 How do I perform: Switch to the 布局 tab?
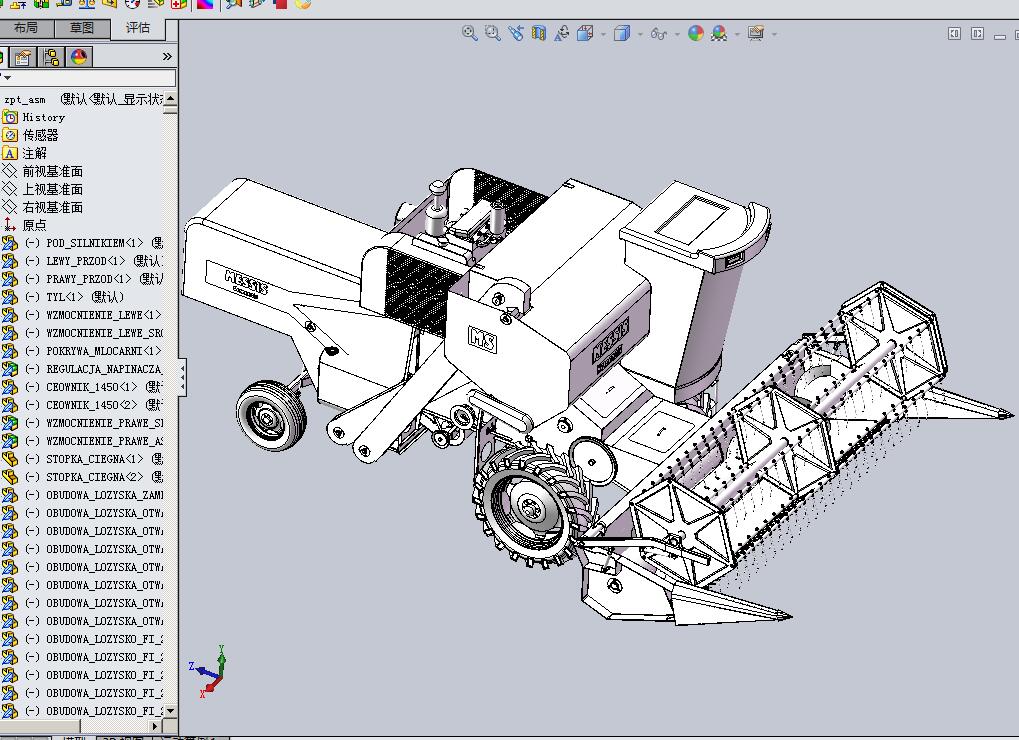click(26, 28)
